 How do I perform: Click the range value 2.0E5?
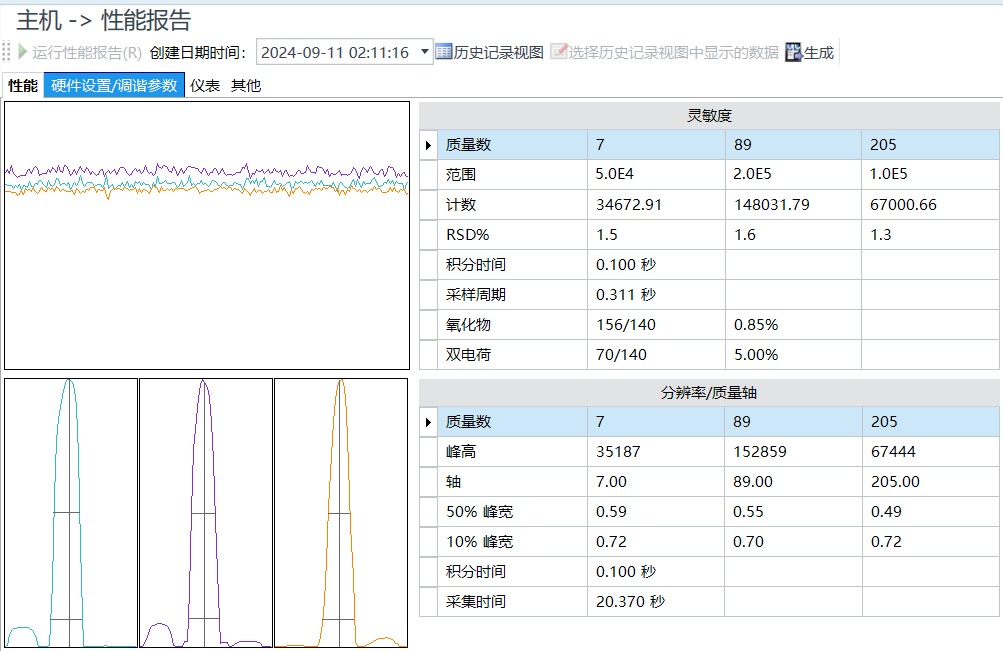pos(752,174)
